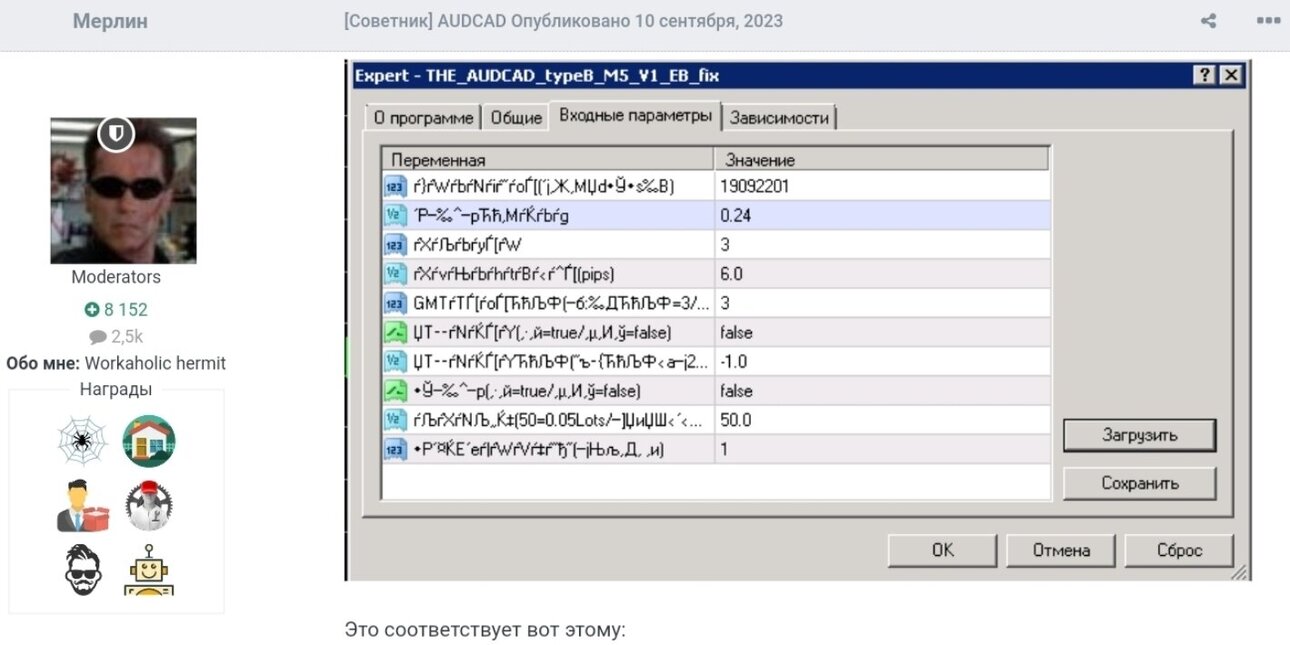Click the 'Workaholic hermit' about text
Image resolution: width=1290 pixels, height=645 pixels.
click(155, 363)
